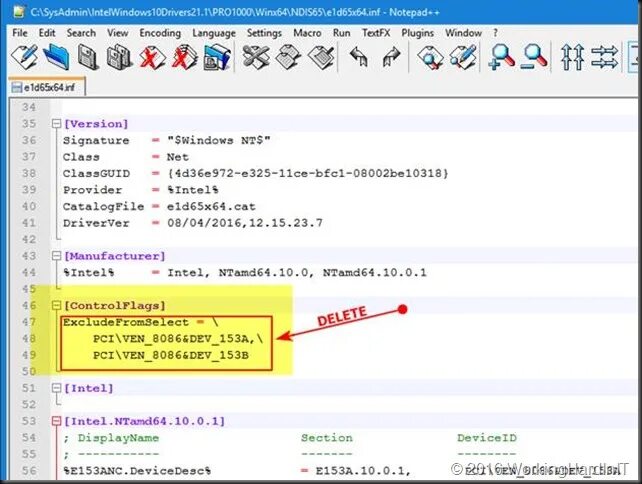The height and width of the screenshot is (484, 642).
Task: Print the document using printer icon
Action: 217,57
